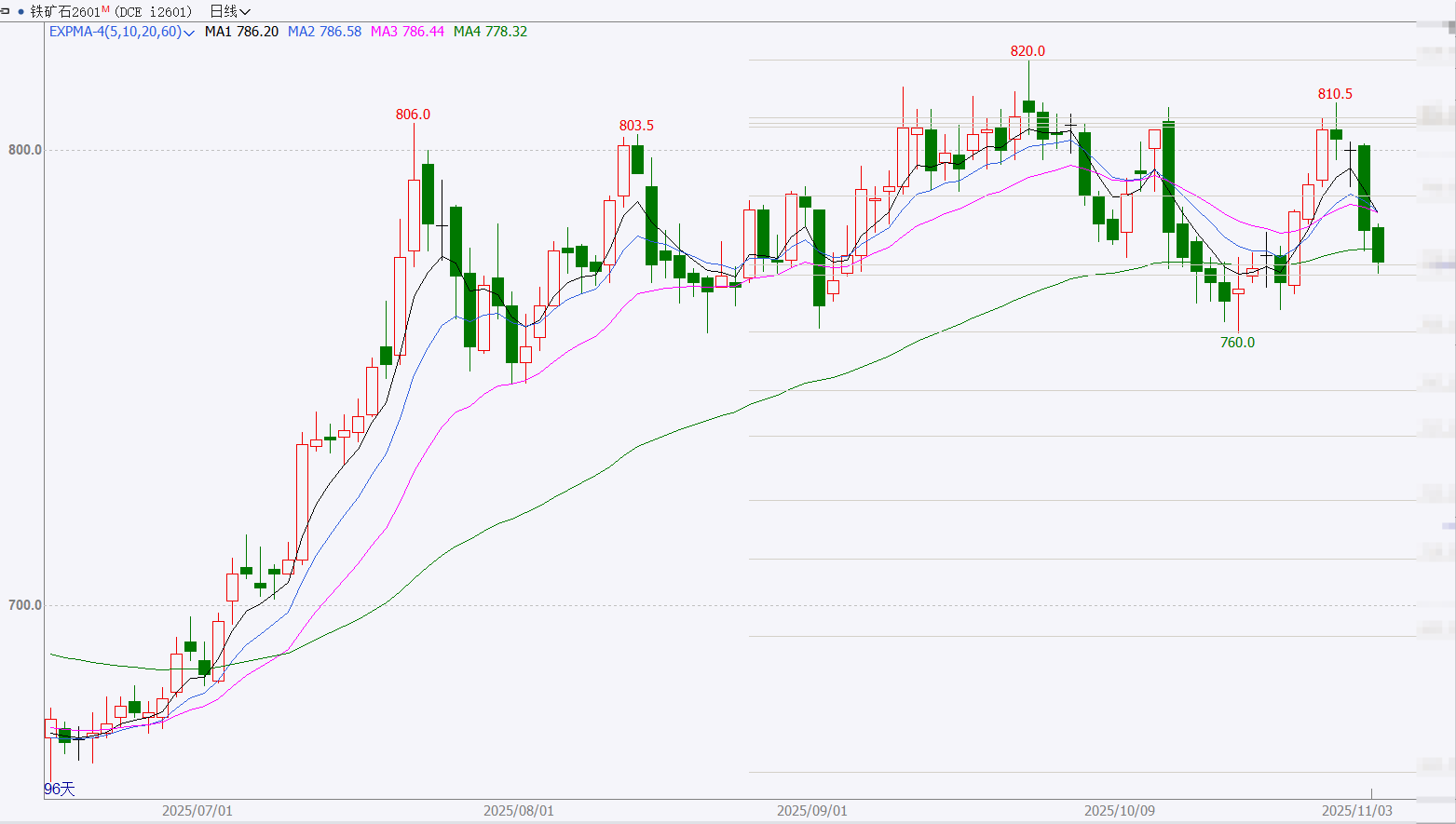1456x824 pixels.
Task: Click the 810.5 peak price label
Action: 1335,94
